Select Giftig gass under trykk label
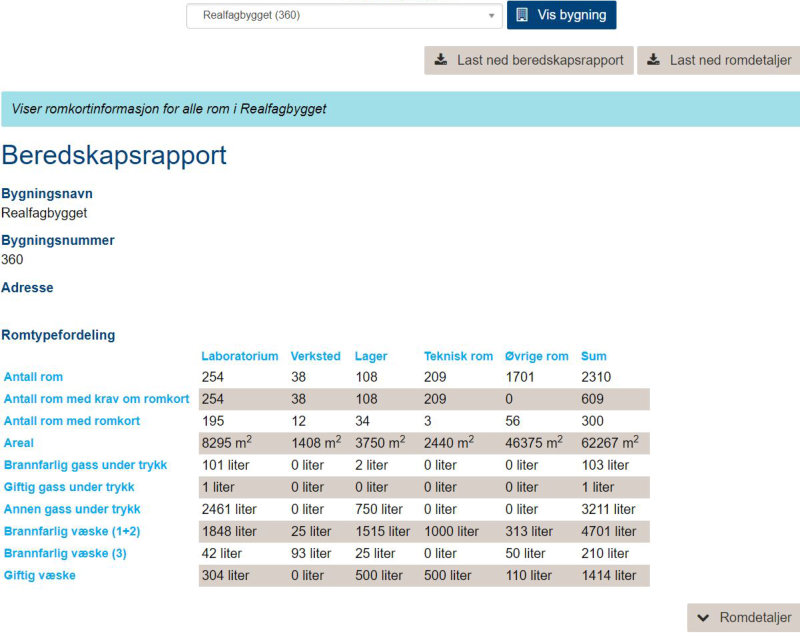Screen dimensions: 800x637 pos(69,487)
